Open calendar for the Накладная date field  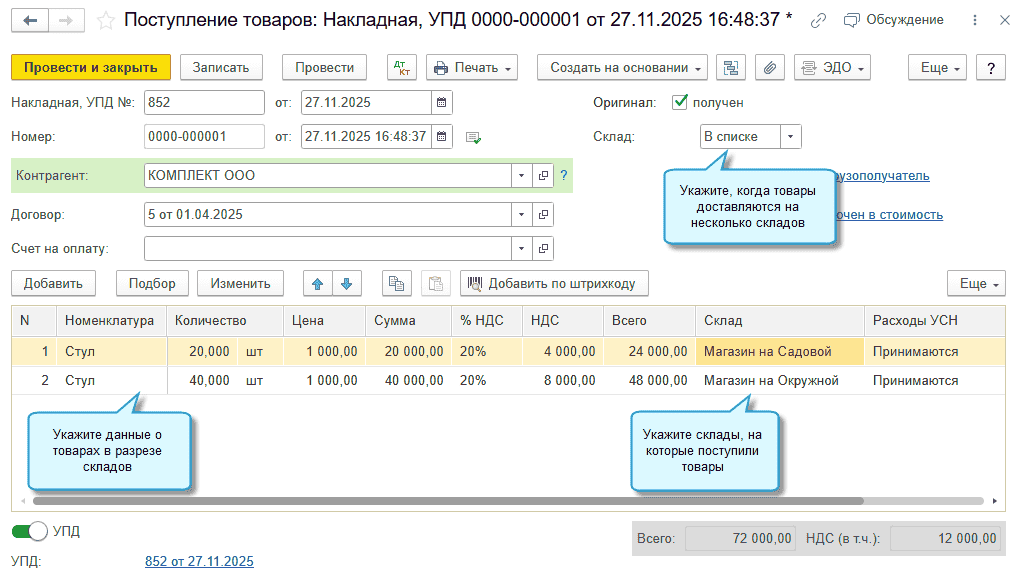pyautogui.click(x=441, y=102)
